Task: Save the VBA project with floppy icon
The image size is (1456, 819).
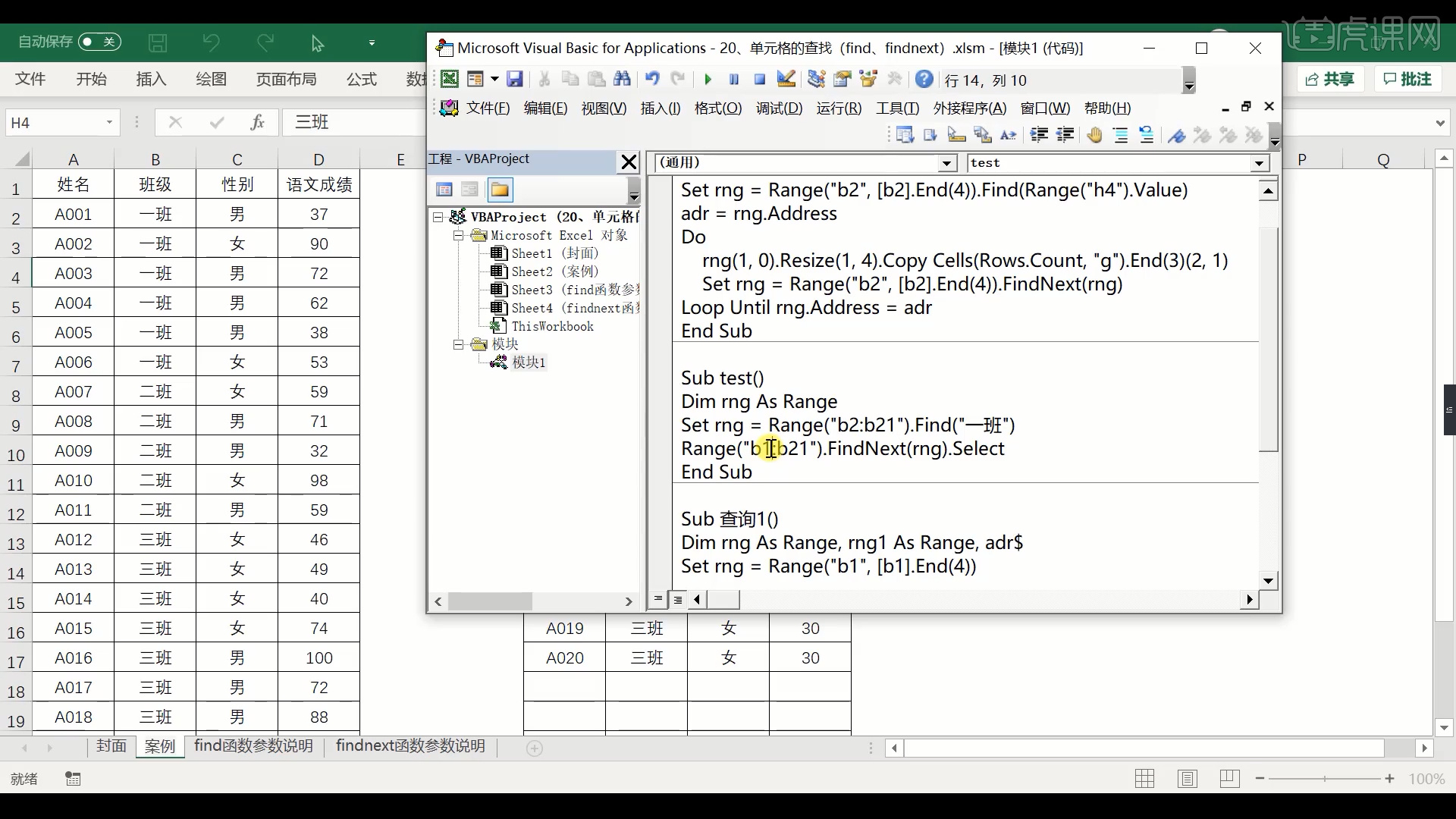Action: 515,79
